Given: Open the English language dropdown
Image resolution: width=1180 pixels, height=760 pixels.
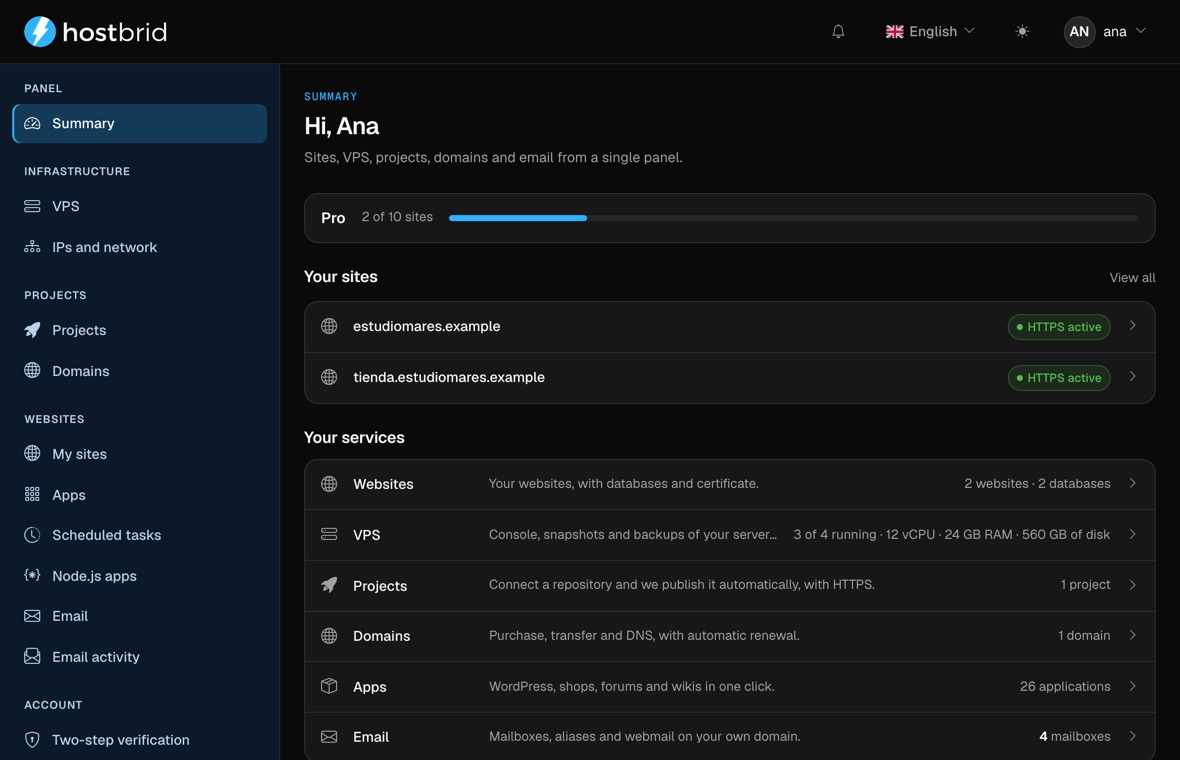Looking at the screenshot, I should 930,32.
